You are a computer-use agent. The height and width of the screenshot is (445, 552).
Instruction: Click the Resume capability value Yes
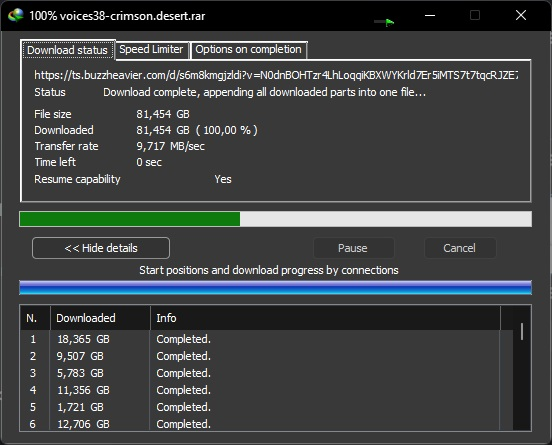pyautogui.click(x=223, y=179)
